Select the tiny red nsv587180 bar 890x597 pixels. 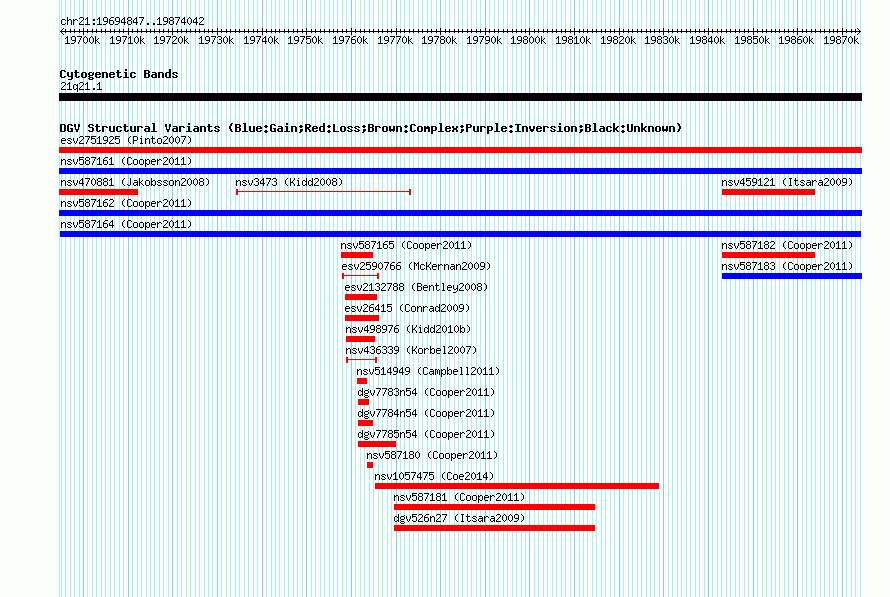pyautogui.click(x=370, y=465)
